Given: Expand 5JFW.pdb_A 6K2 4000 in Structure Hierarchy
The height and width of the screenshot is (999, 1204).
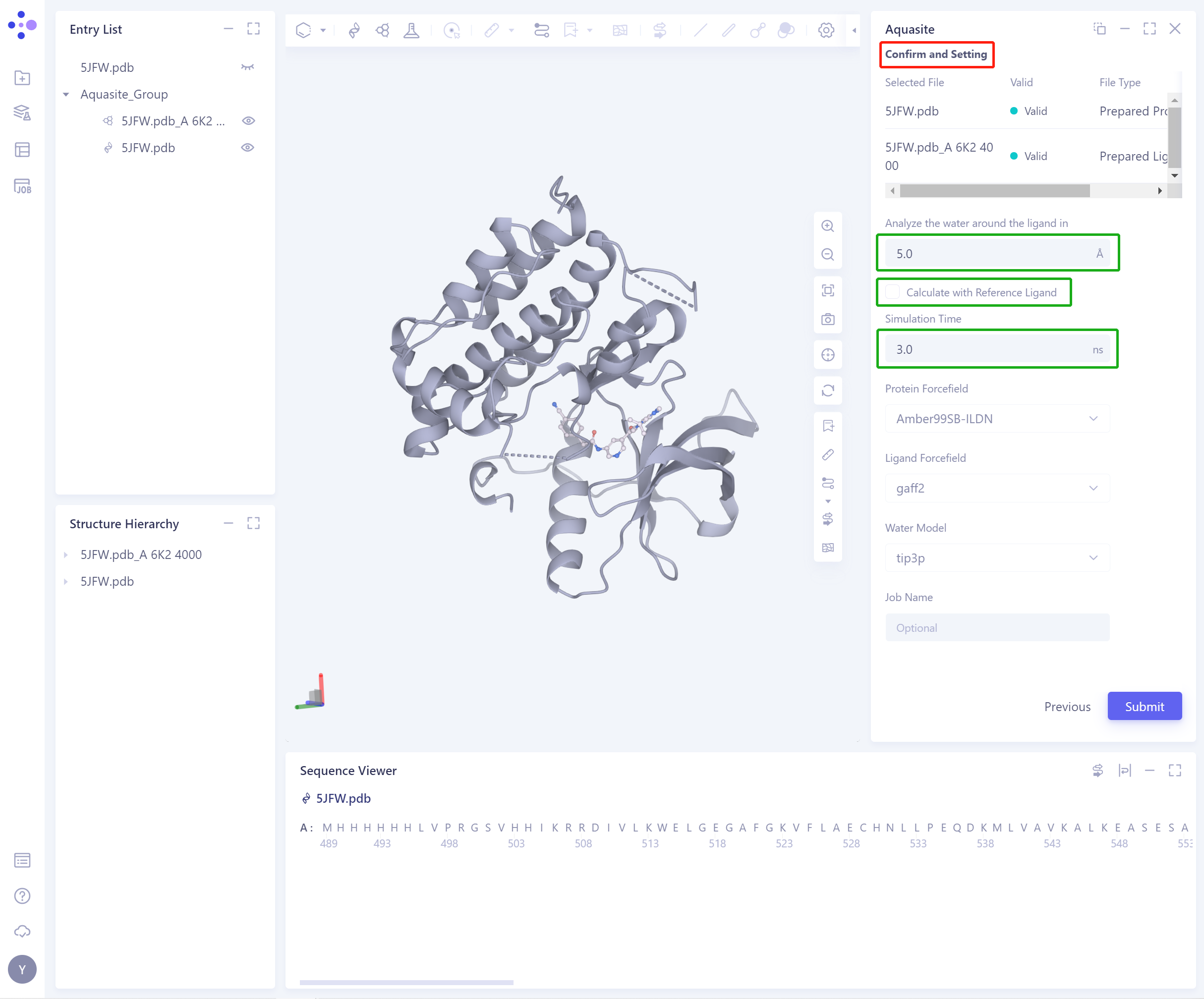Looking at the screenshot, I should 65,554.
